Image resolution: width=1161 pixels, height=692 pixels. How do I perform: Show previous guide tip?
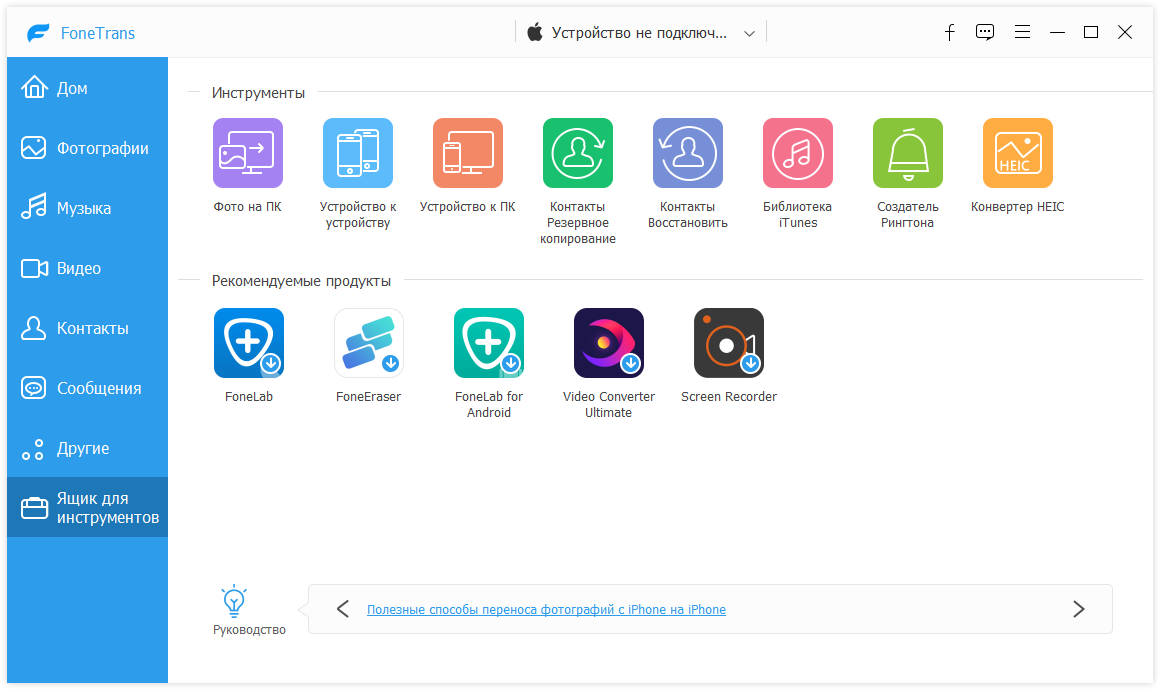pos(343,609)
